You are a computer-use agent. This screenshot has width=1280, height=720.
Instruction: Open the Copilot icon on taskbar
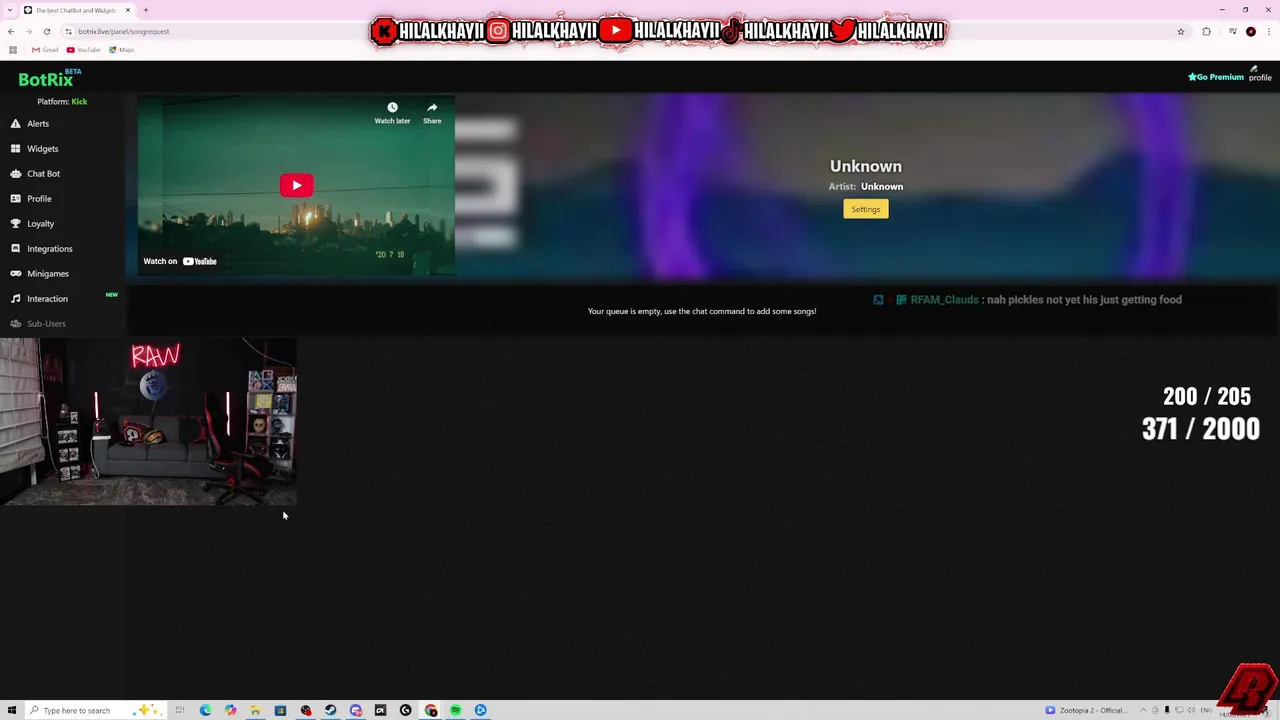point(230,710)
